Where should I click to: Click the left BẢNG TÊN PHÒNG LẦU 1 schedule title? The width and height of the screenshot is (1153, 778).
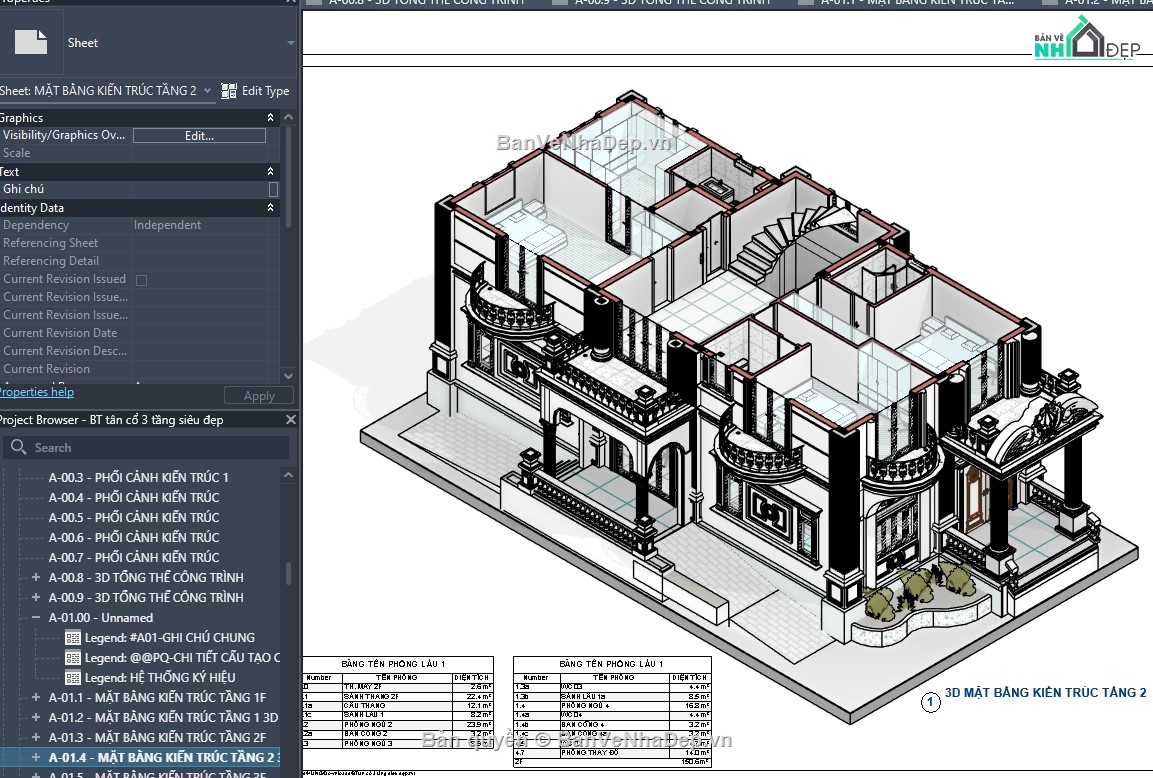tap(393, 663)
